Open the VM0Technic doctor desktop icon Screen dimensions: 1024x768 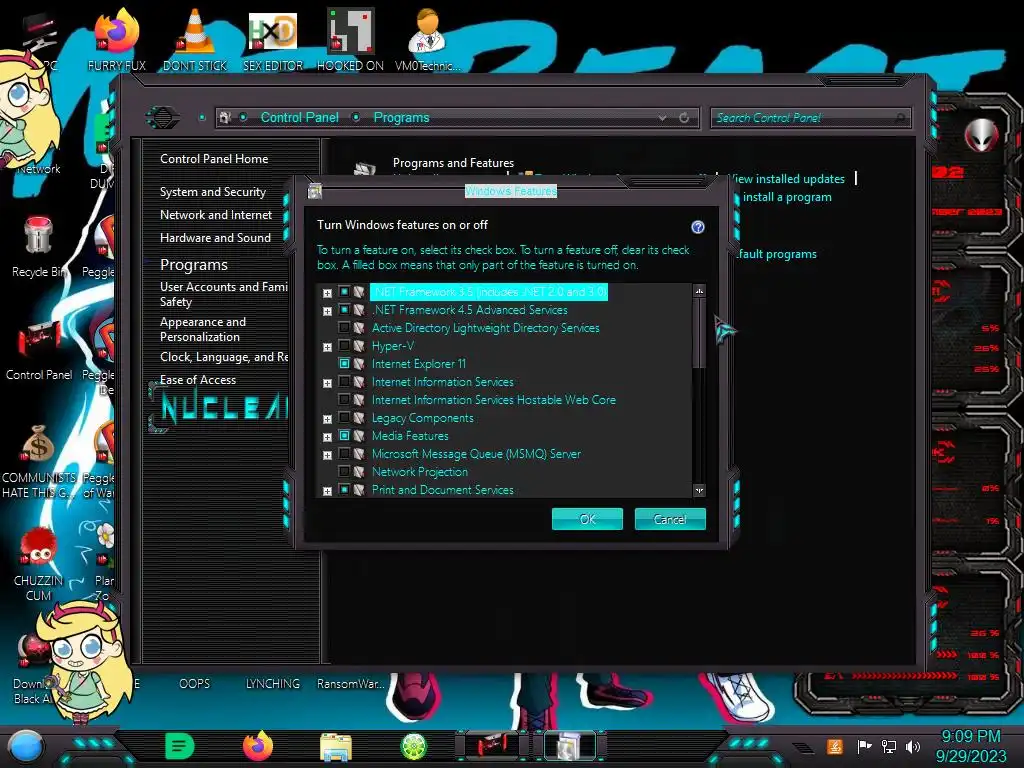tap(427, 39)
